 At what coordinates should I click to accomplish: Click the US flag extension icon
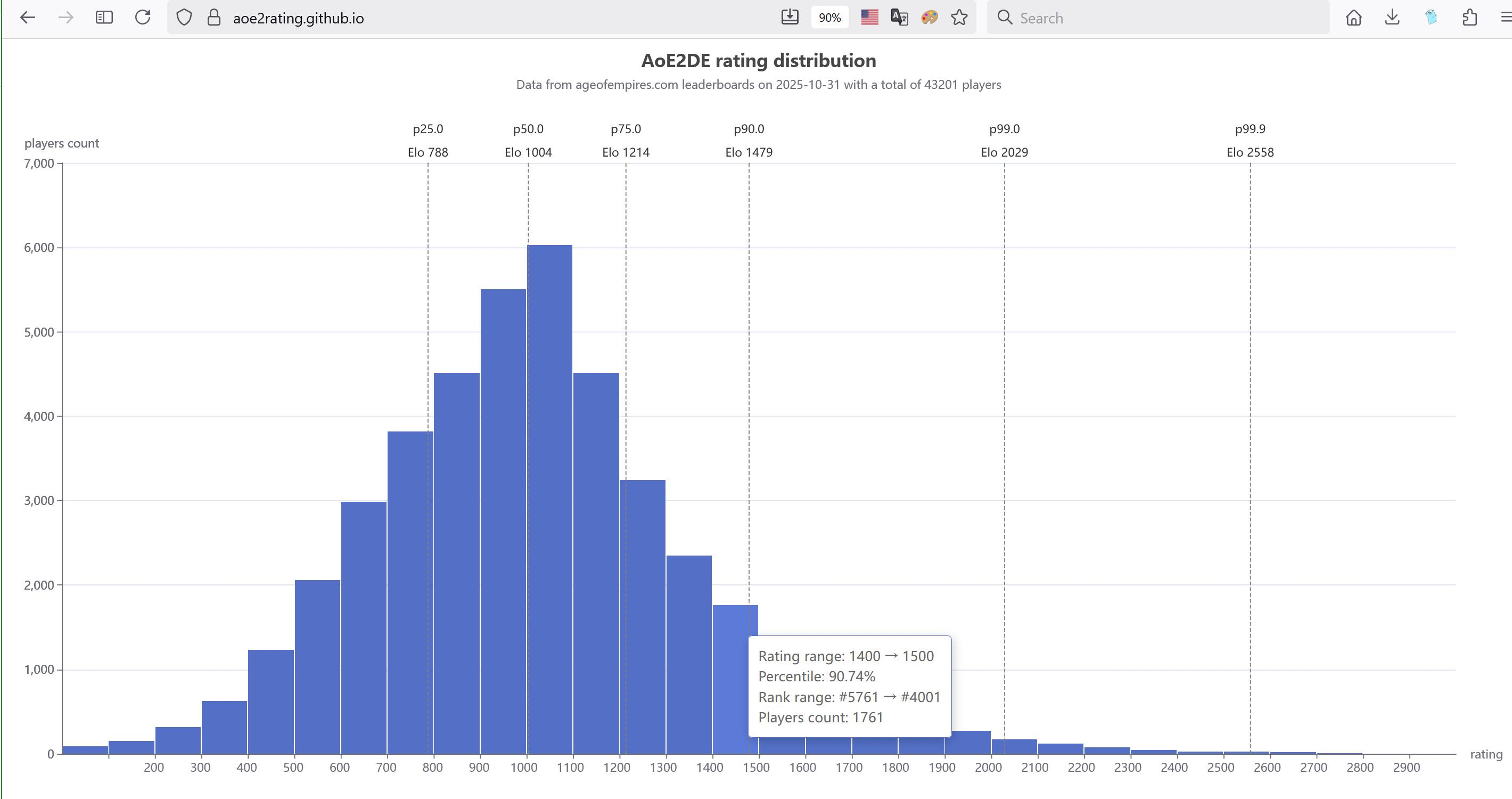click(869, 18)
